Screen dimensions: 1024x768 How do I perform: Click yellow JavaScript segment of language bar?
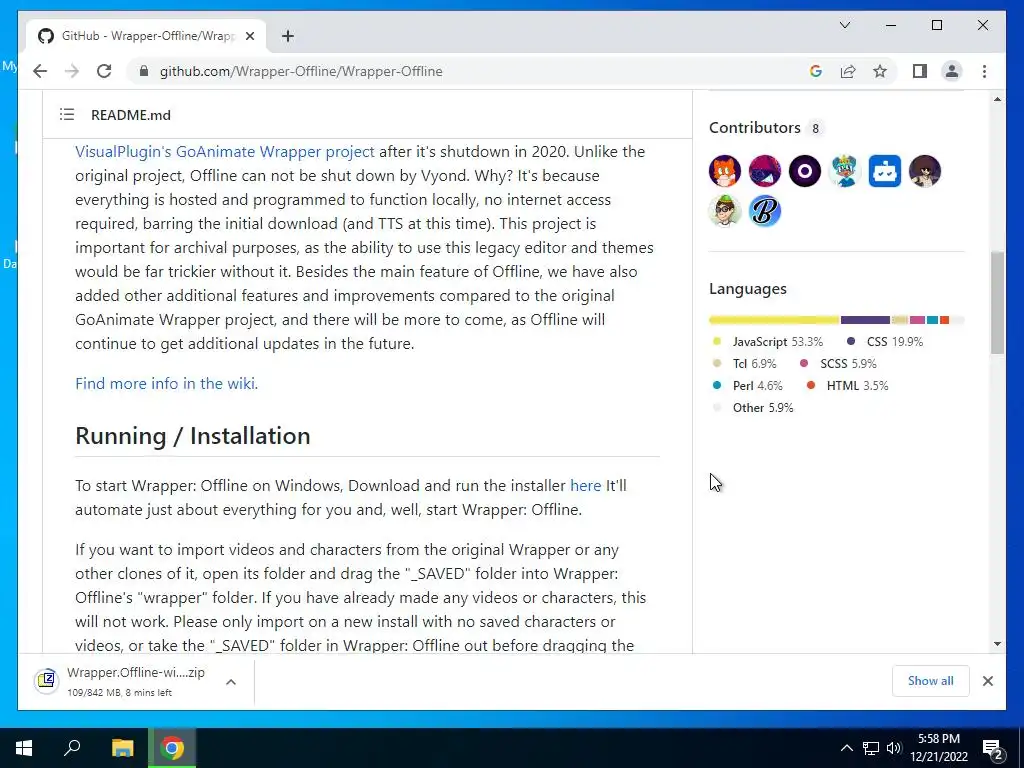(x=774, y=320)
